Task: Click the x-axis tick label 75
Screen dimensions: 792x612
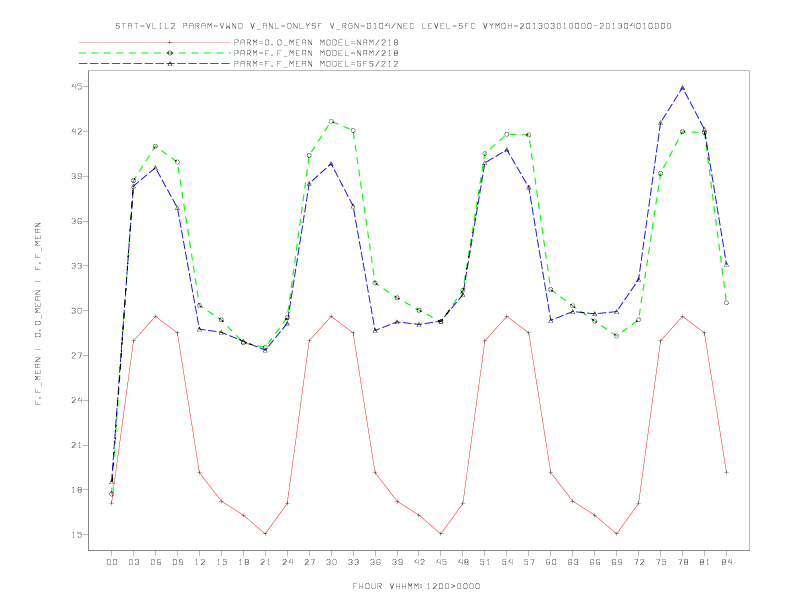Action: pyautogui.click(x=661, y=562)
